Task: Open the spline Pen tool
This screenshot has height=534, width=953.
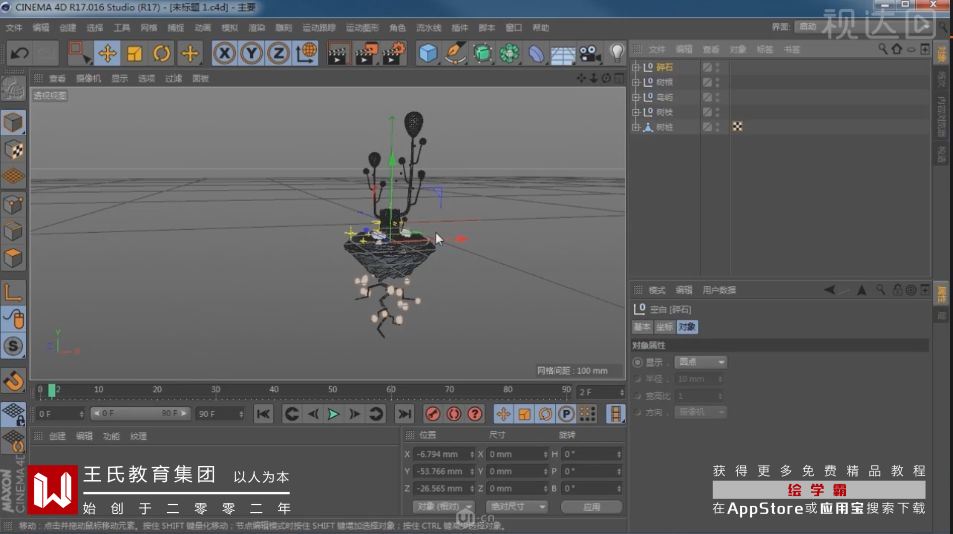Action: (455, 53)
